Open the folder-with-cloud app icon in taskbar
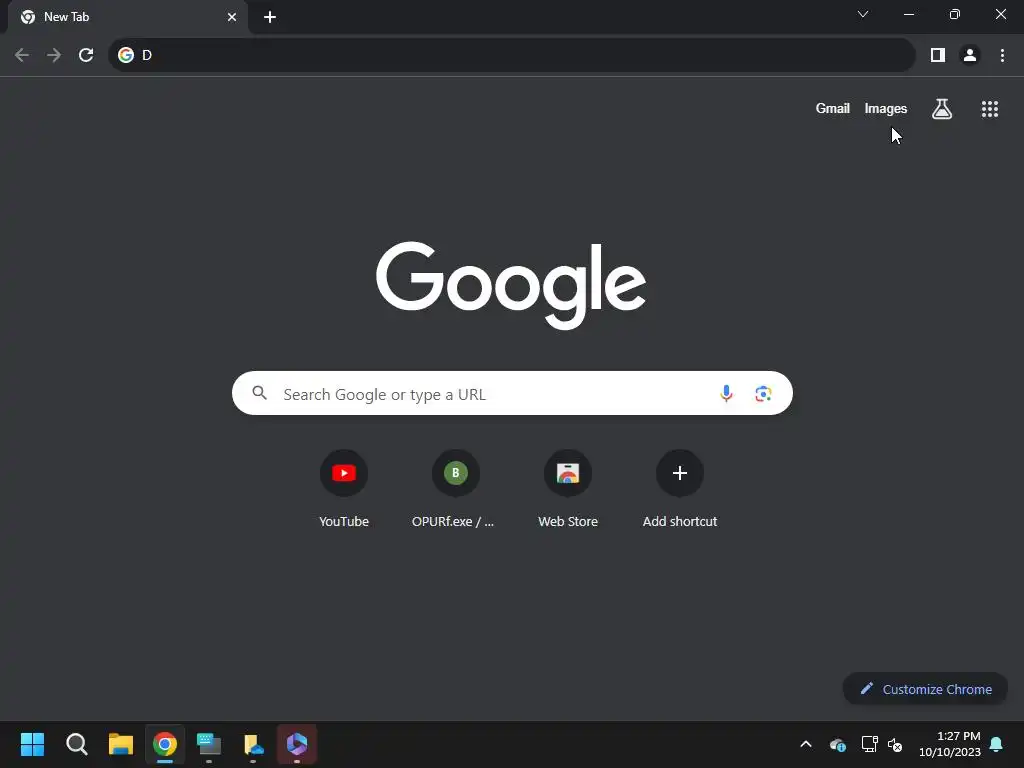Image resolution: width=1024 pixels, height=768 pixels. pos(253,744)
